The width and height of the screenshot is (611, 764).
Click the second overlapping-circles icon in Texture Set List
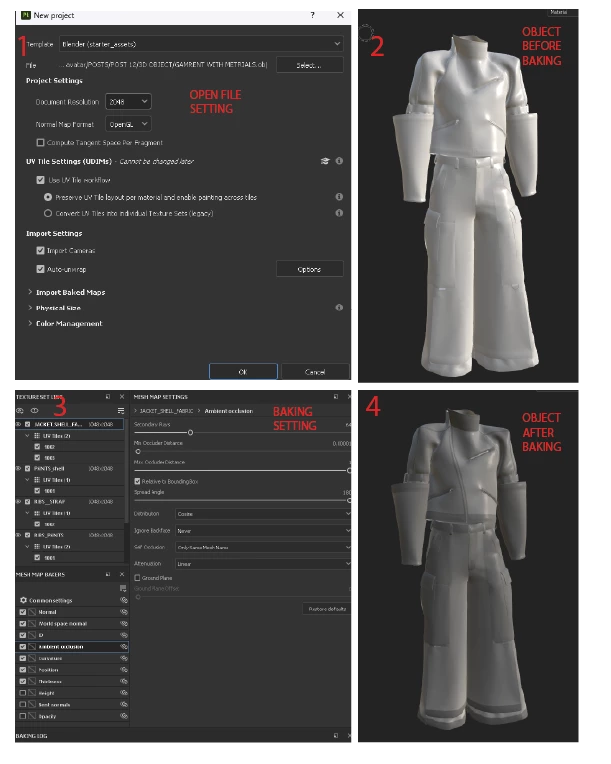coord(34,411)
